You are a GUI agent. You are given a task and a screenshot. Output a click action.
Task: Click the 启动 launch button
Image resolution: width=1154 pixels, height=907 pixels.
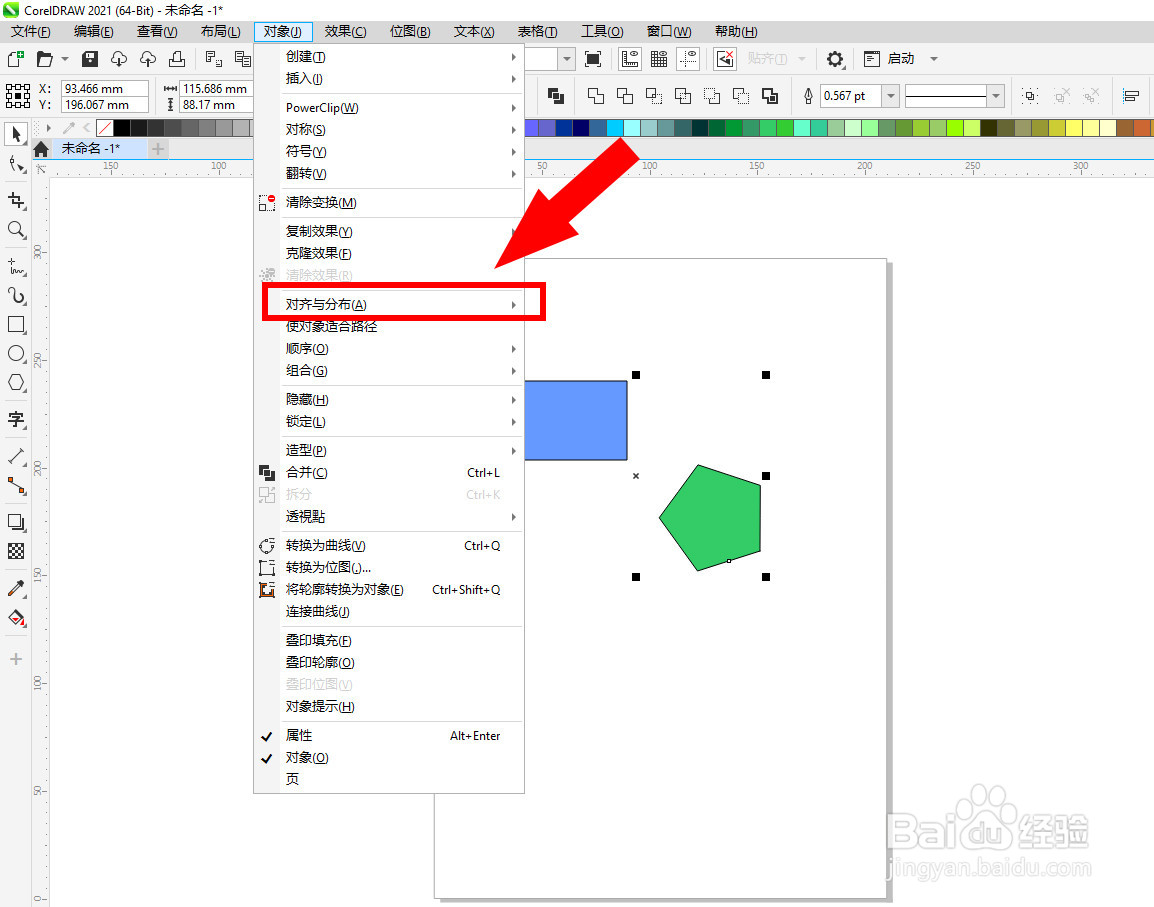click(890, 59)
